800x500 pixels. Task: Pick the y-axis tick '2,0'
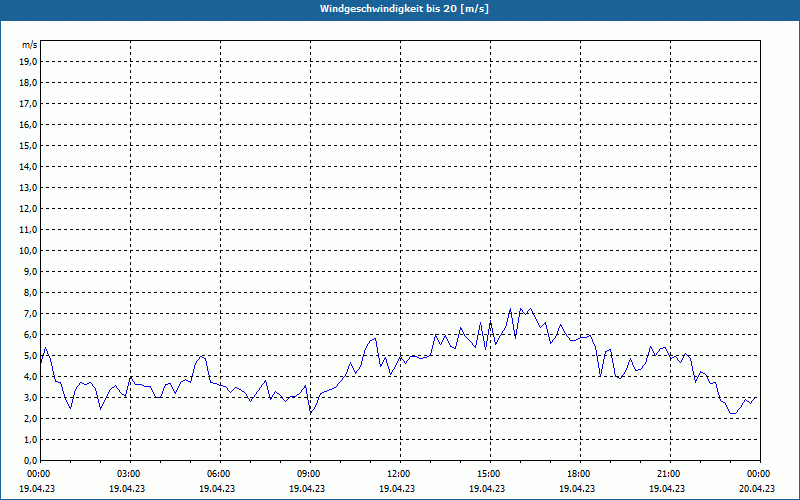(30, 418)
